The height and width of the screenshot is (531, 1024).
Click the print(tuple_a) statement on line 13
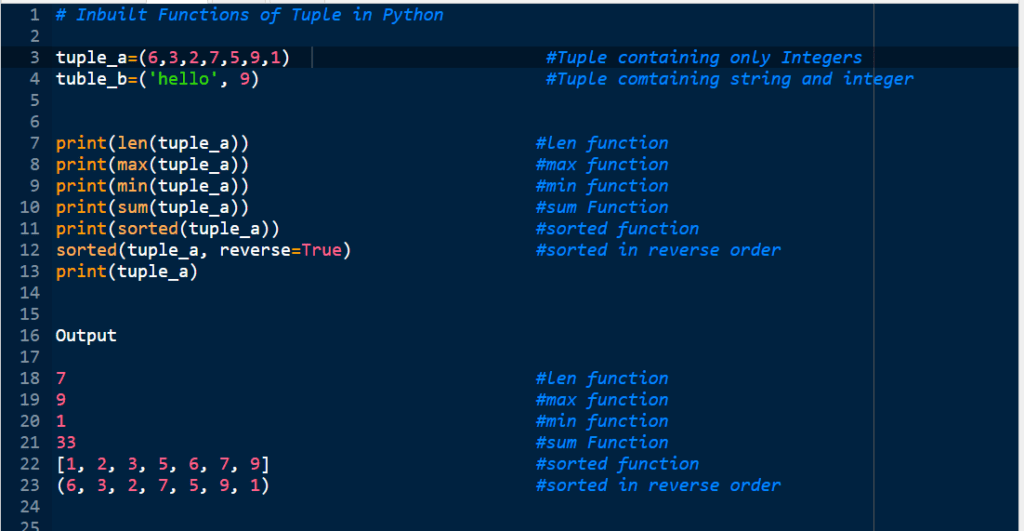[x=126, y=272]
